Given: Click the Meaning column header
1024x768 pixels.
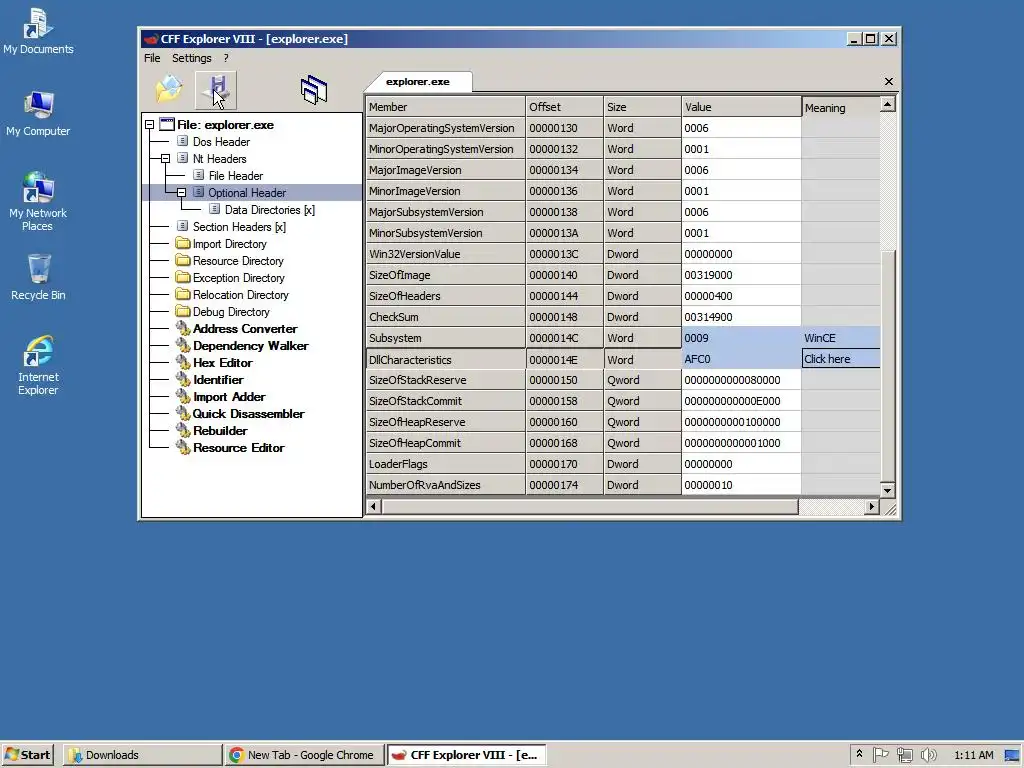Looking at the screenshot, I should click(840, 107).
